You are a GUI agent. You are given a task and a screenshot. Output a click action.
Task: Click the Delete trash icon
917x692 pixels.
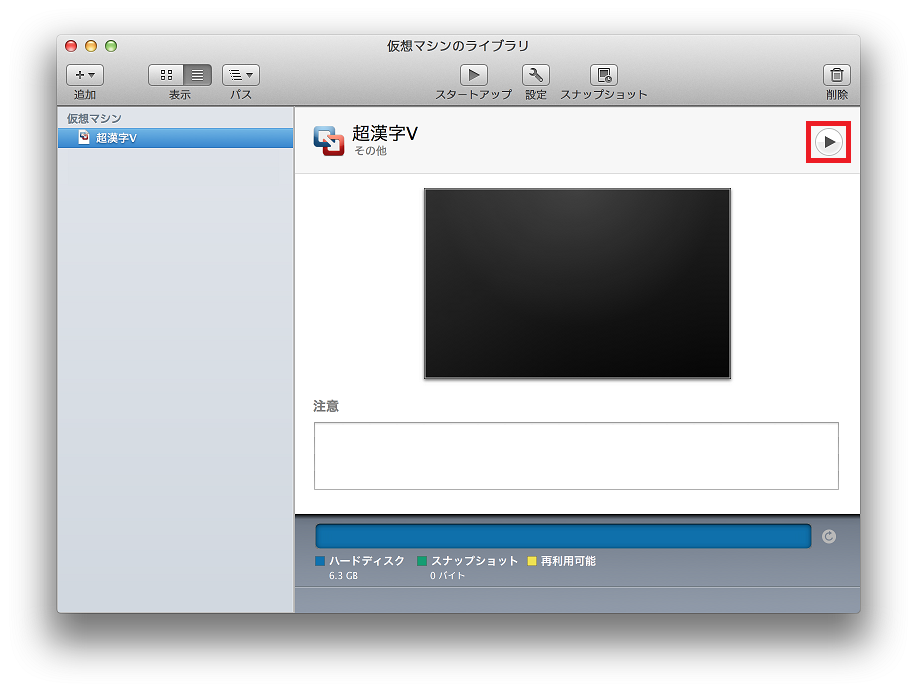click(x=836, y=75)
